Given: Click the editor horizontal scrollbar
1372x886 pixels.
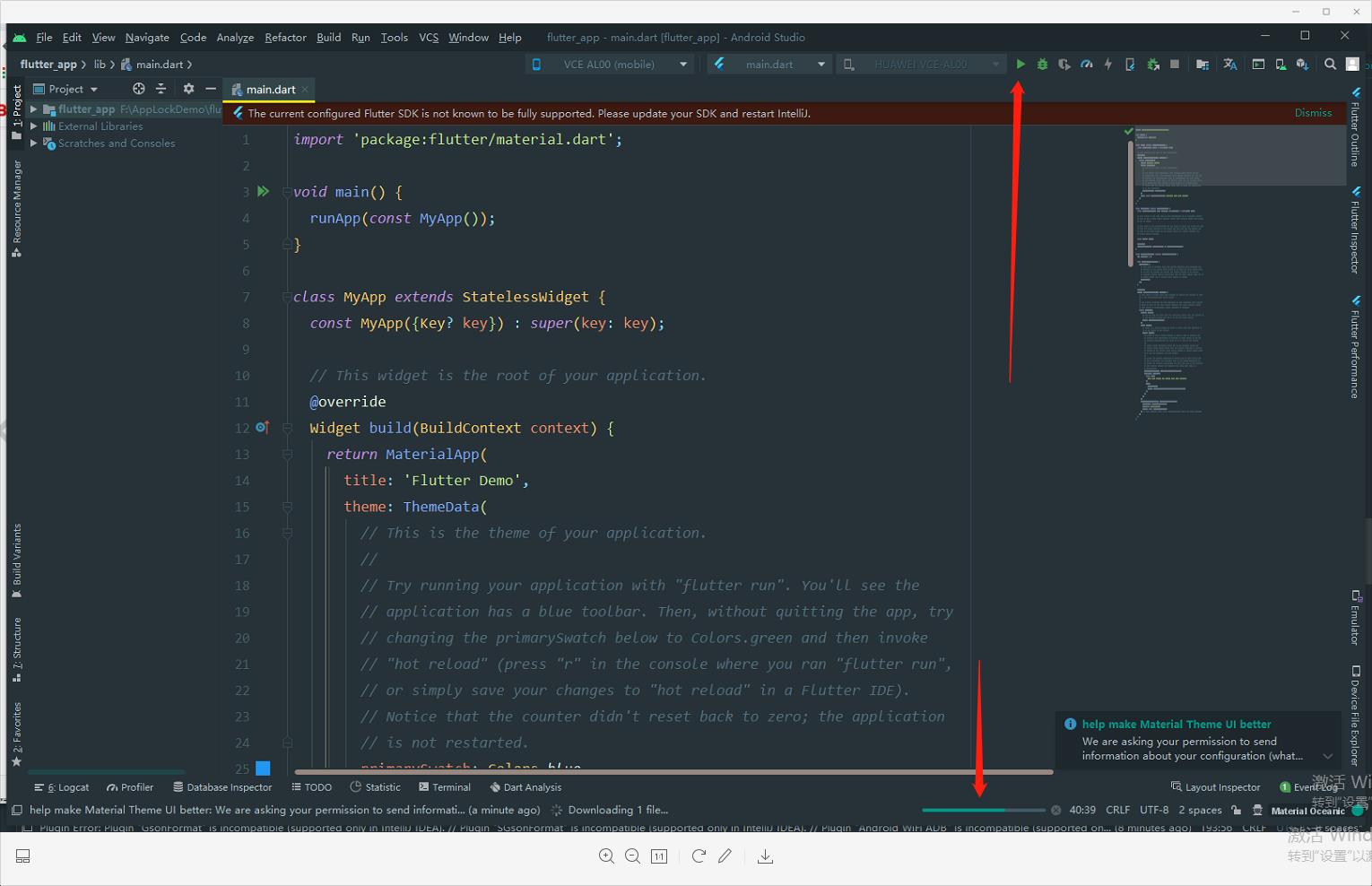Looking at the screenshot, I should tap(673, 771).
